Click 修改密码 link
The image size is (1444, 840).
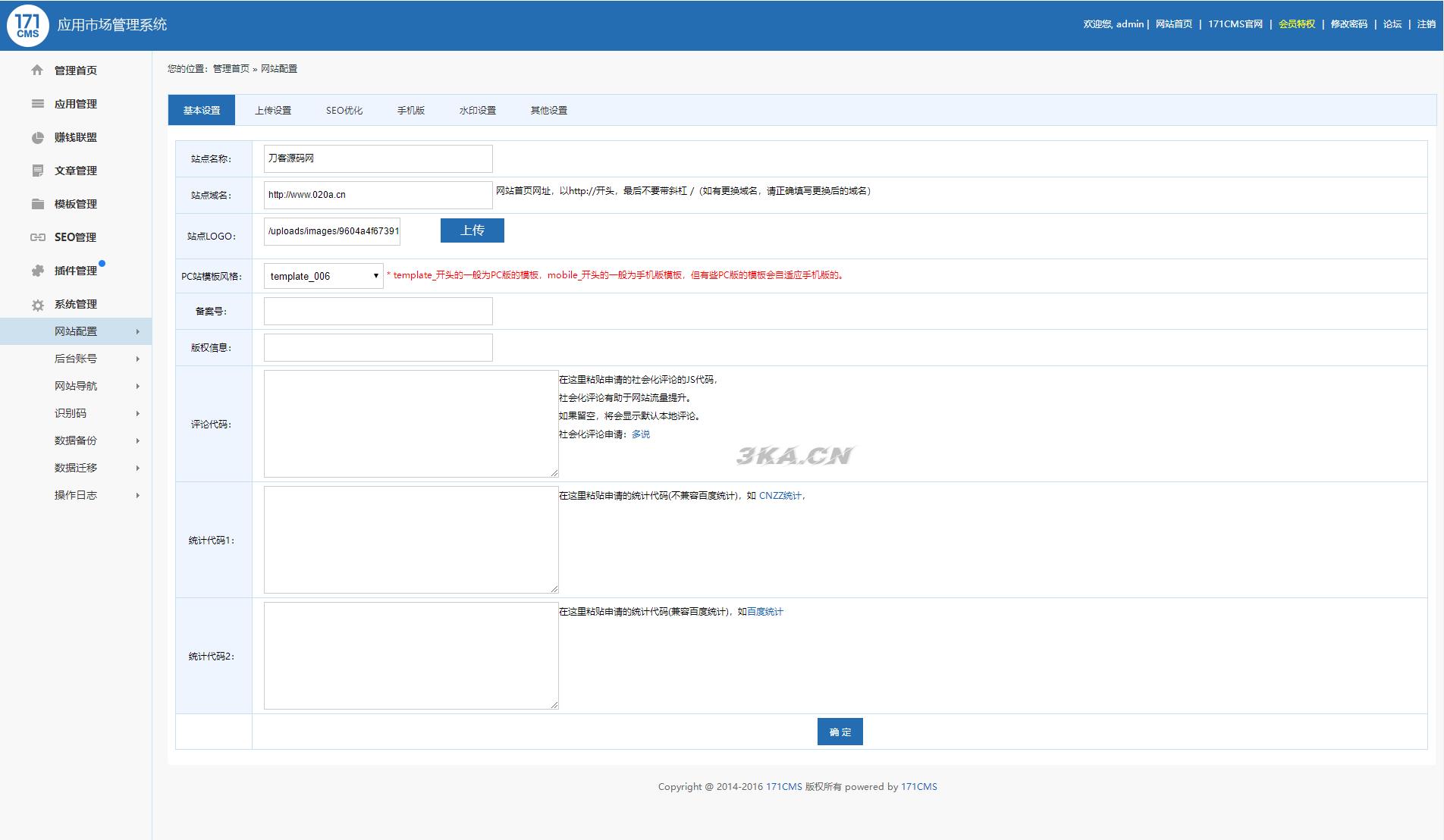pyautogui.click(x=1349, y=24)
